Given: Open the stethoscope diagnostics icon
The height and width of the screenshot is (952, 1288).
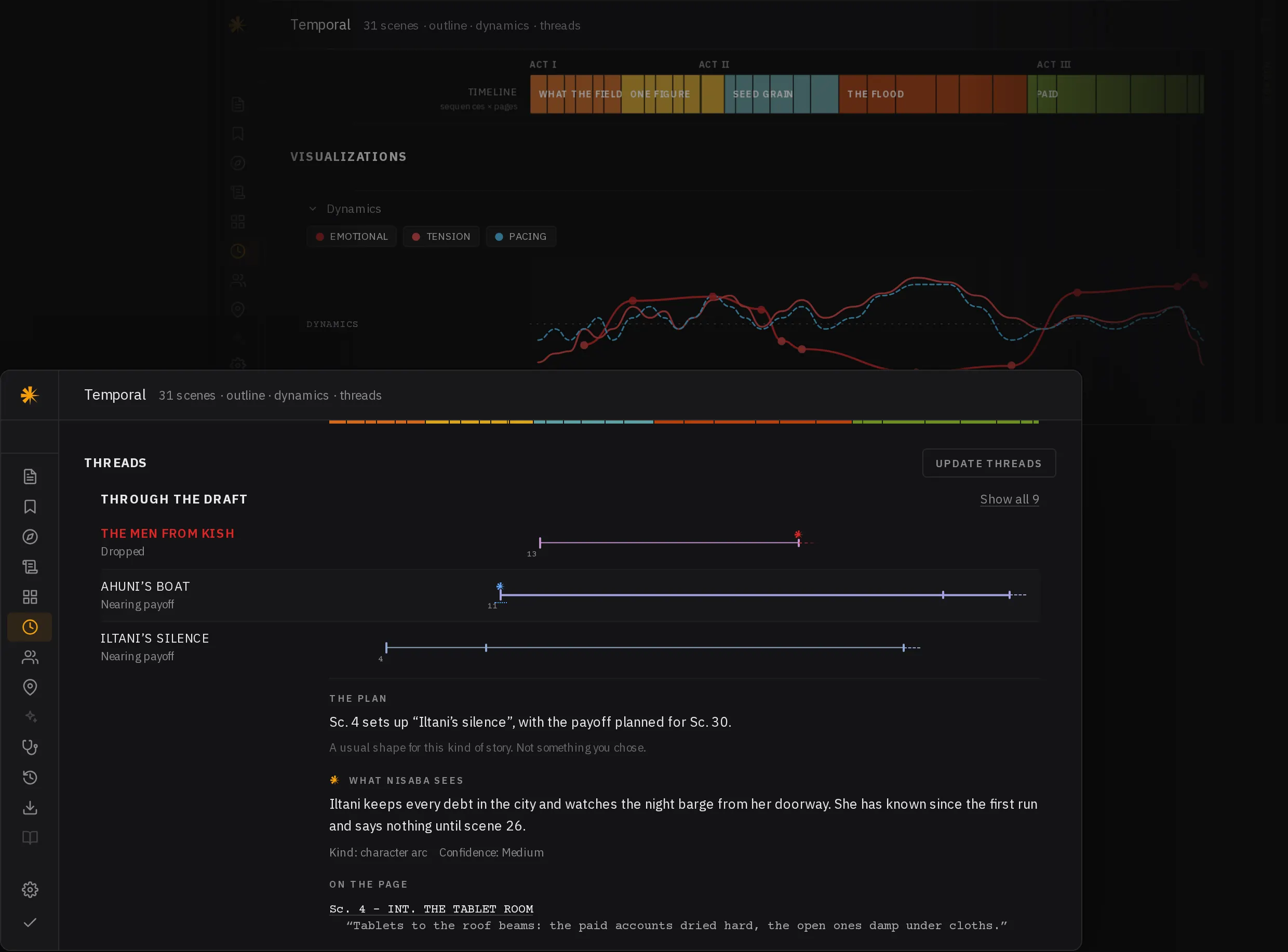Looking at the screenshot, I should (x=30, y=747).
